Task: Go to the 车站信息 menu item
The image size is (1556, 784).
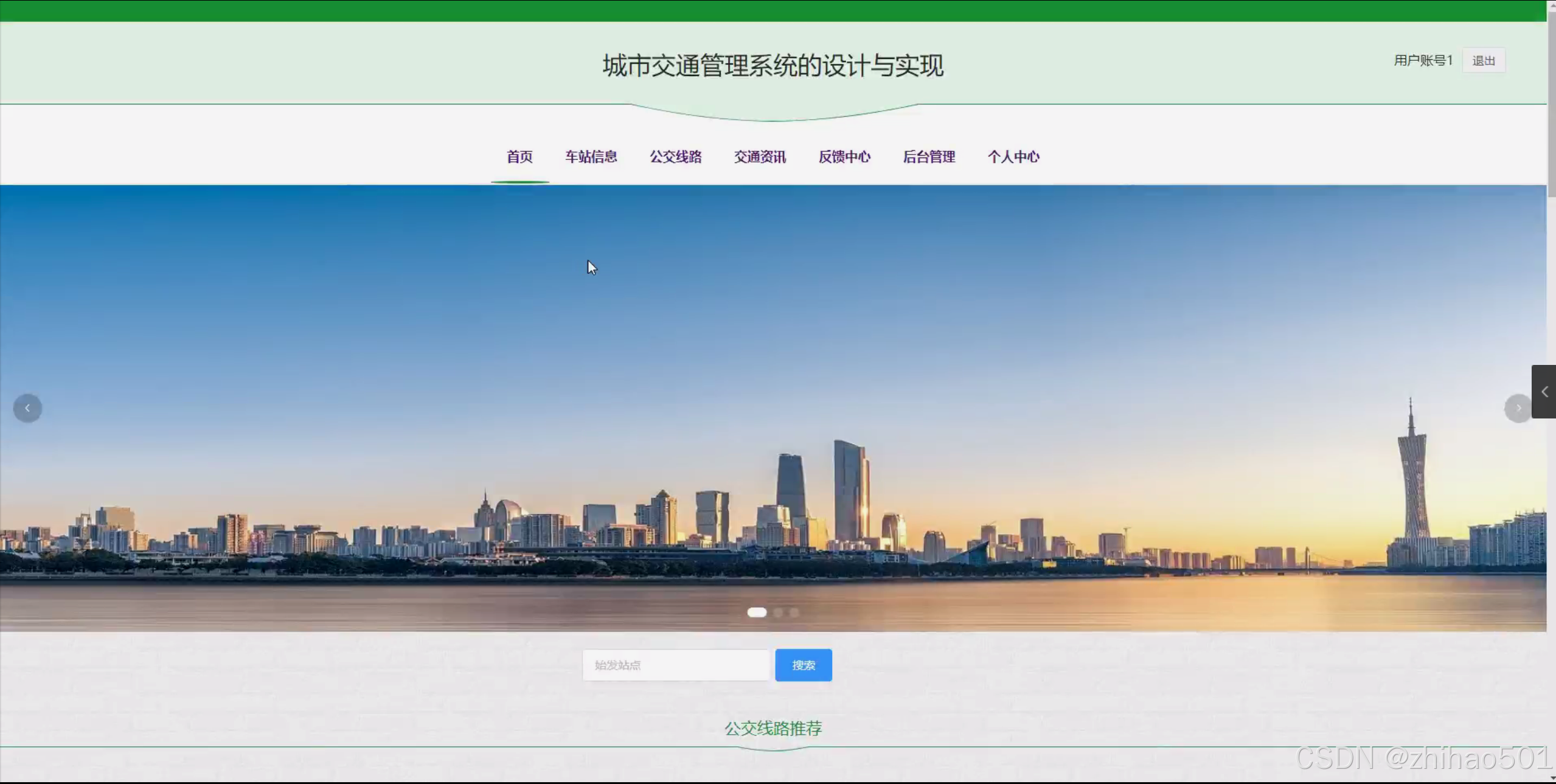Action: tap(591, 157)
